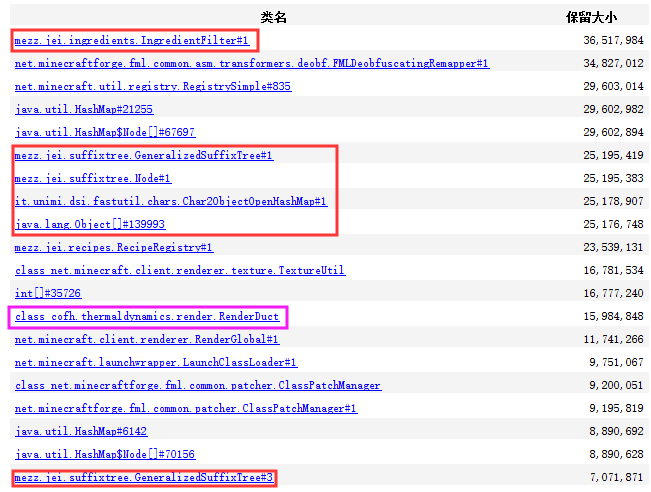Open java.util.HashMap$Node[]#67697 link
This screenshot has height=492, width=651.
[x=105, y=132]
